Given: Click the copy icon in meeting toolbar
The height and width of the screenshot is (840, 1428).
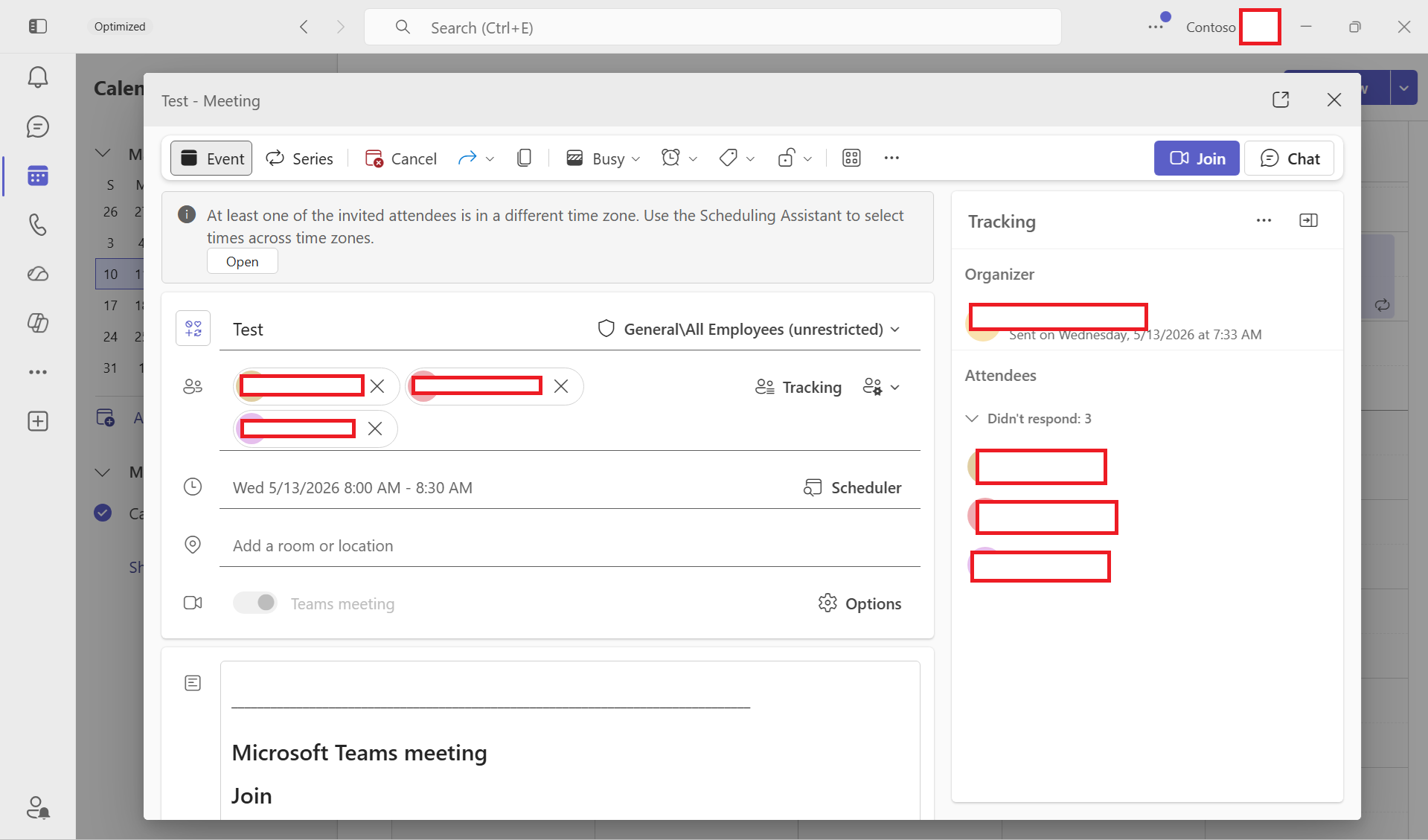Looking at the screenshot, I should 524,158.
